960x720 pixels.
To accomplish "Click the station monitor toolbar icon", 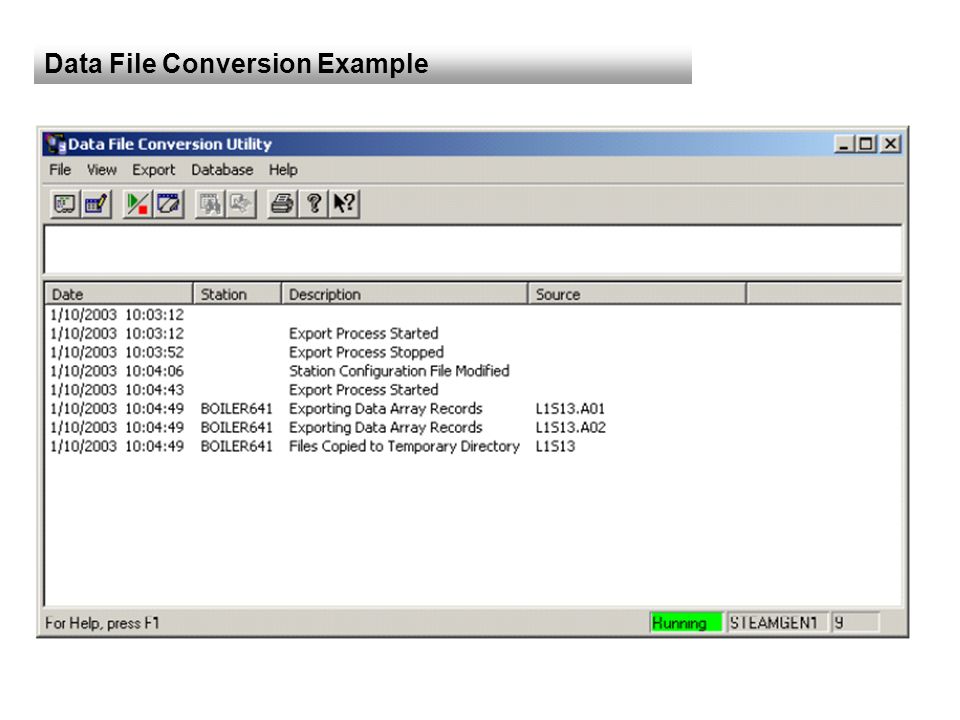I will pos(65,204).
